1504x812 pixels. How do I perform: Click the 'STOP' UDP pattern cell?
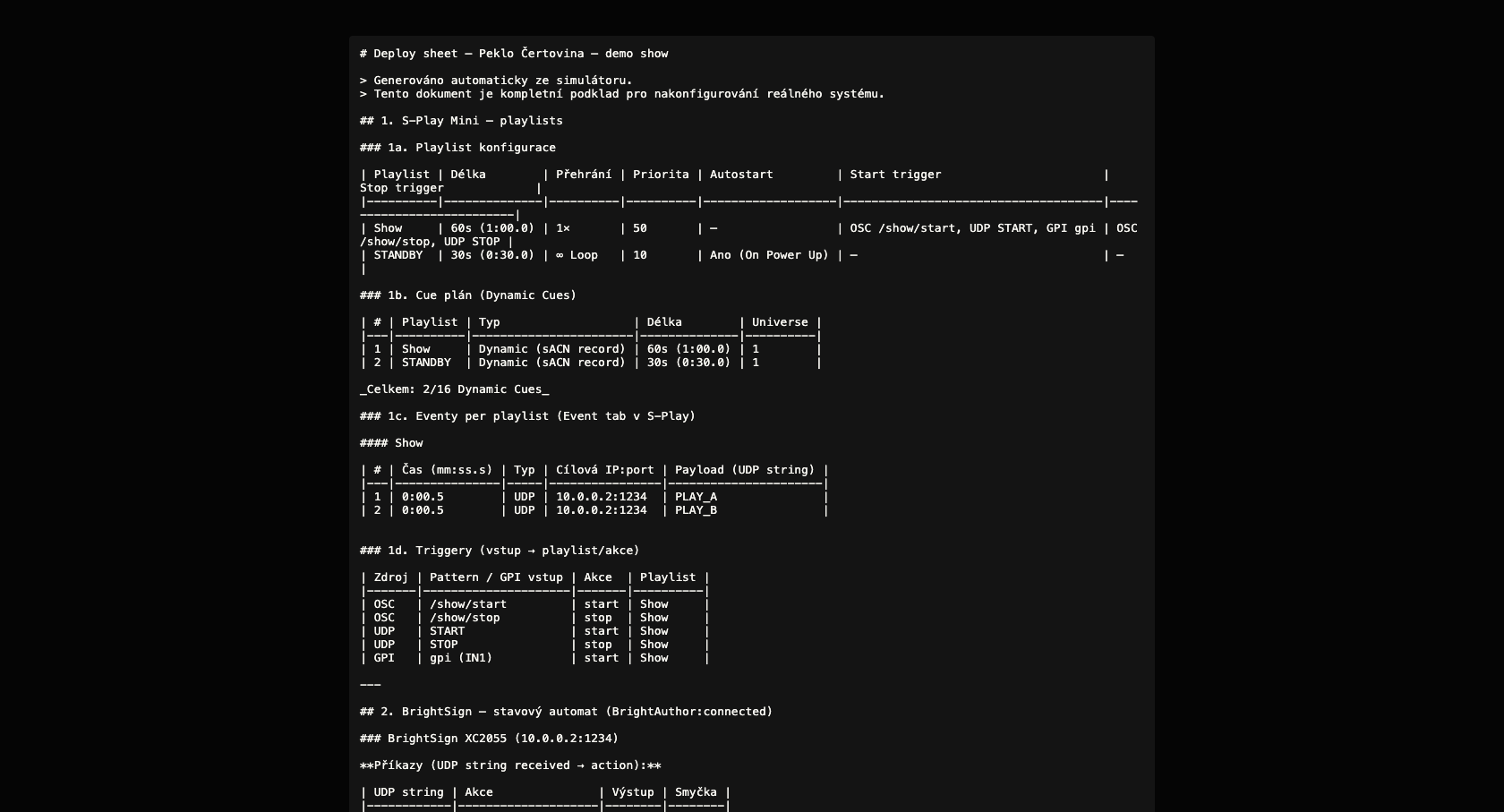(x=443, y=645)
